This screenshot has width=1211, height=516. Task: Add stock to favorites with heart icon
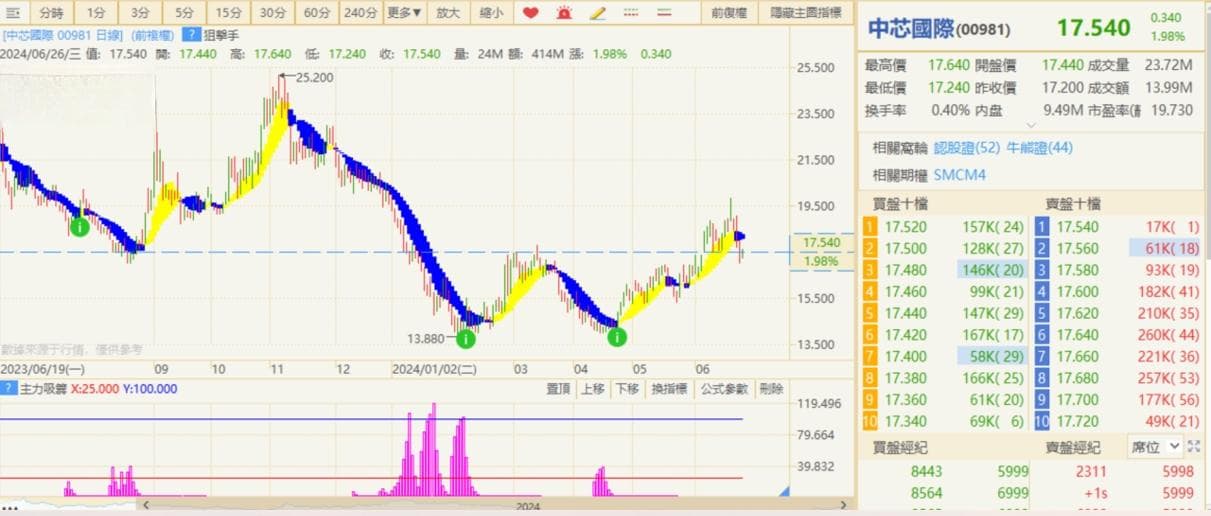531,13
